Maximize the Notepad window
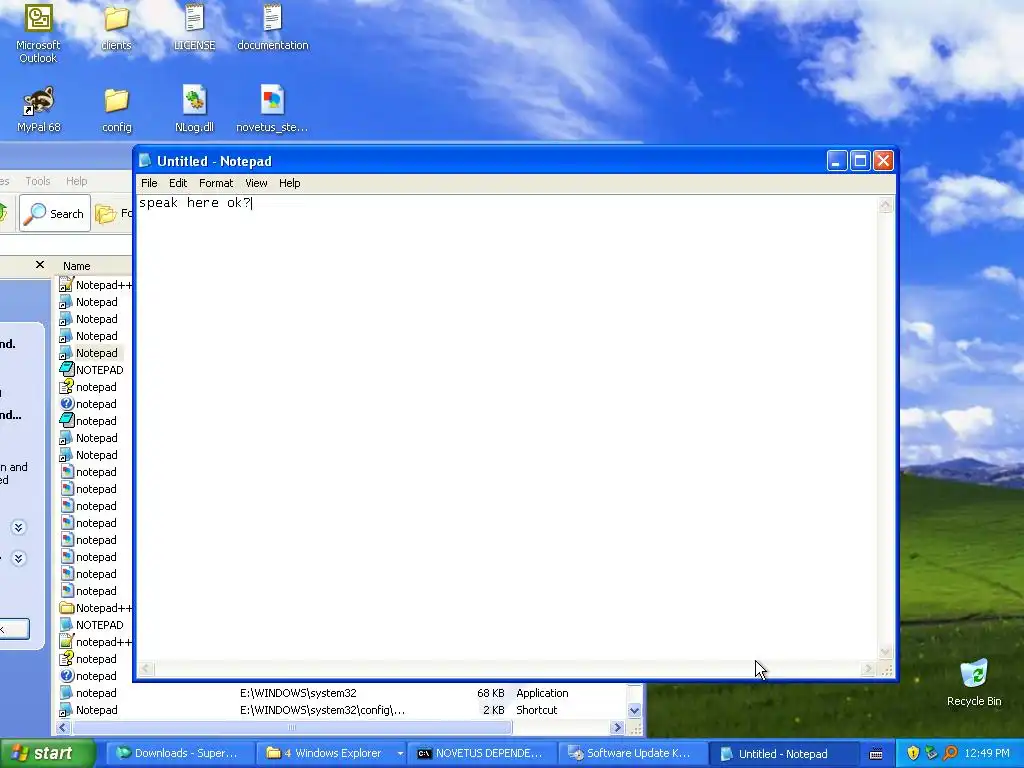 (860, 161)
